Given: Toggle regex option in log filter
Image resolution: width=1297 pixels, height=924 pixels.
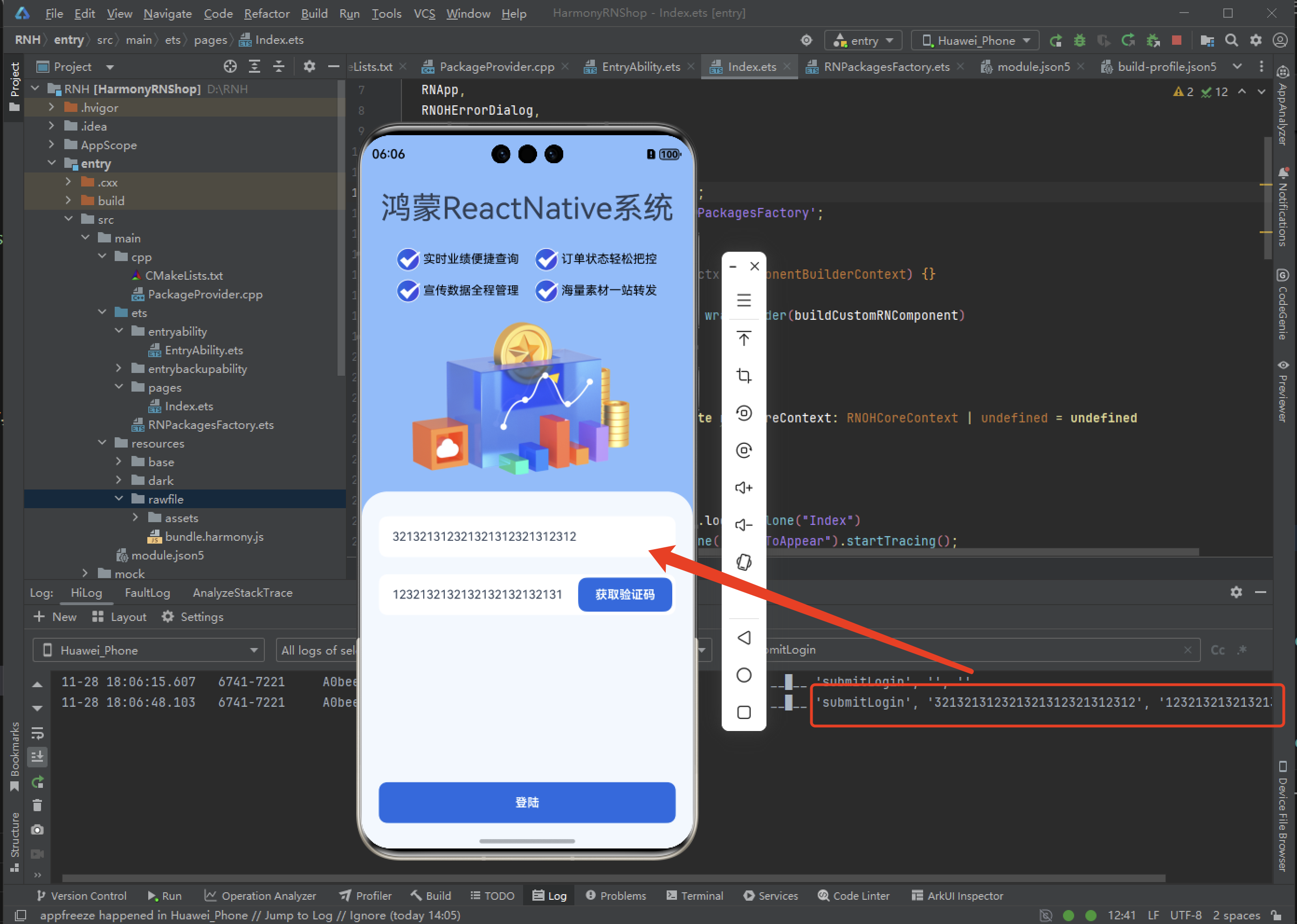Looking at the screenshot, I should pyautogui.click(x=1242, y=650).
